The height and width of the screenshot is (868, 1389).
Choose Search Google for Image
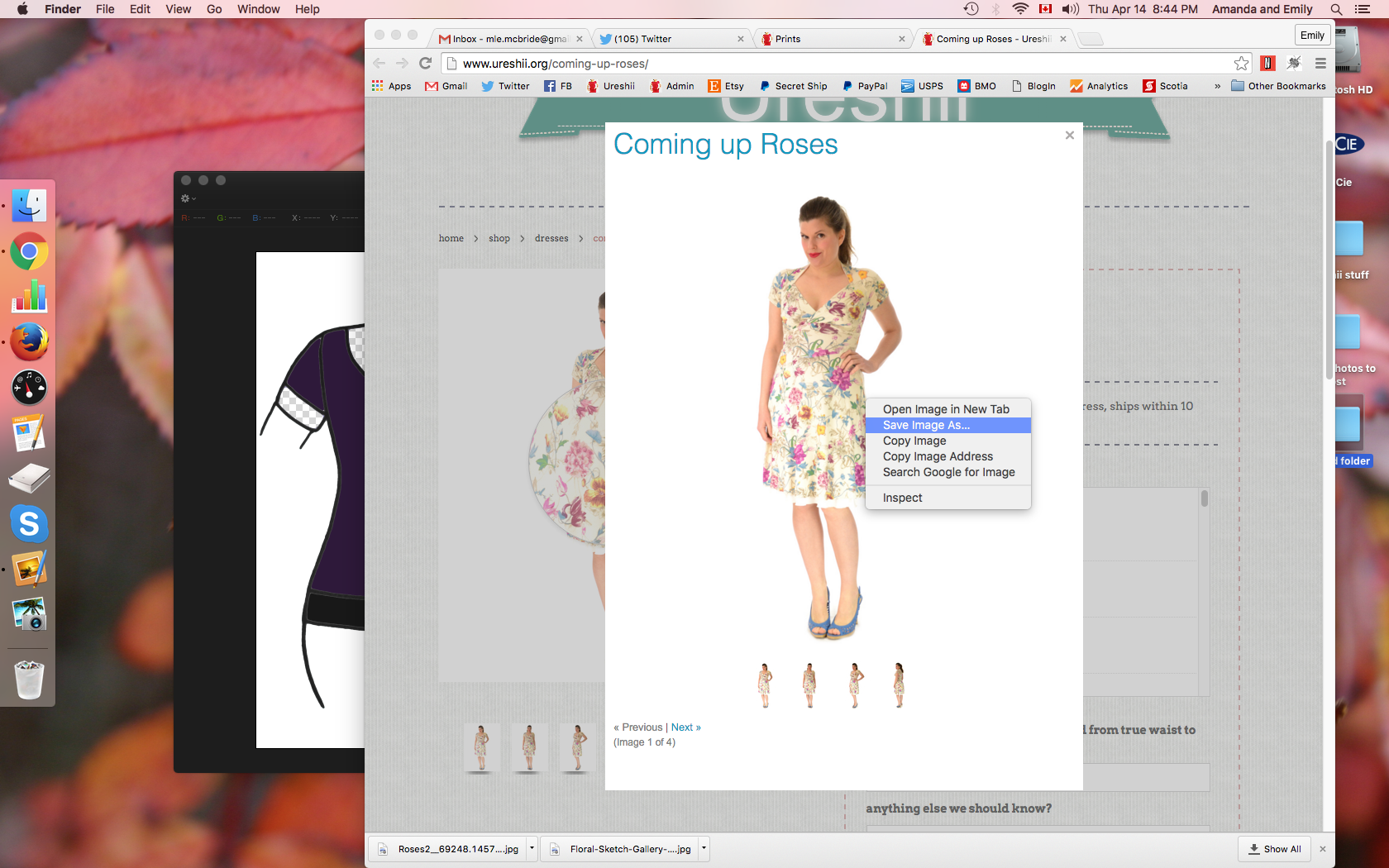coord(948,472)
